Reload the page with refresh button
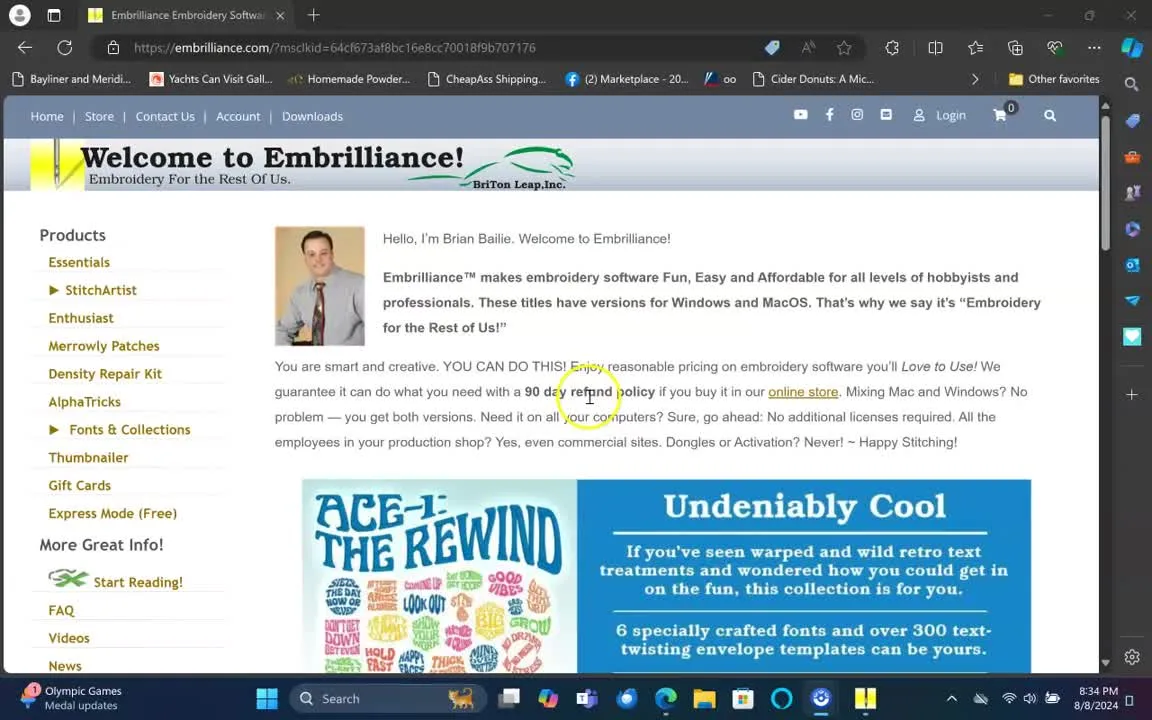 pos(65,48)
